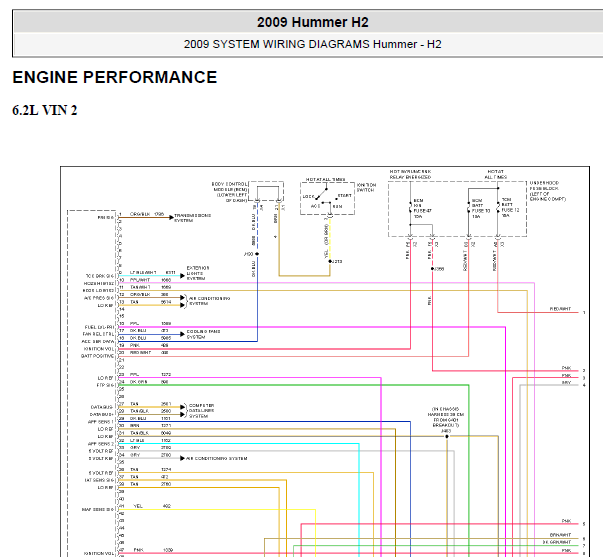Viewport: 603px width, 557px height.
Task: Click the "DK GRN/WHT" label at right-edge connector 7
Action: [x=557, y=542]
